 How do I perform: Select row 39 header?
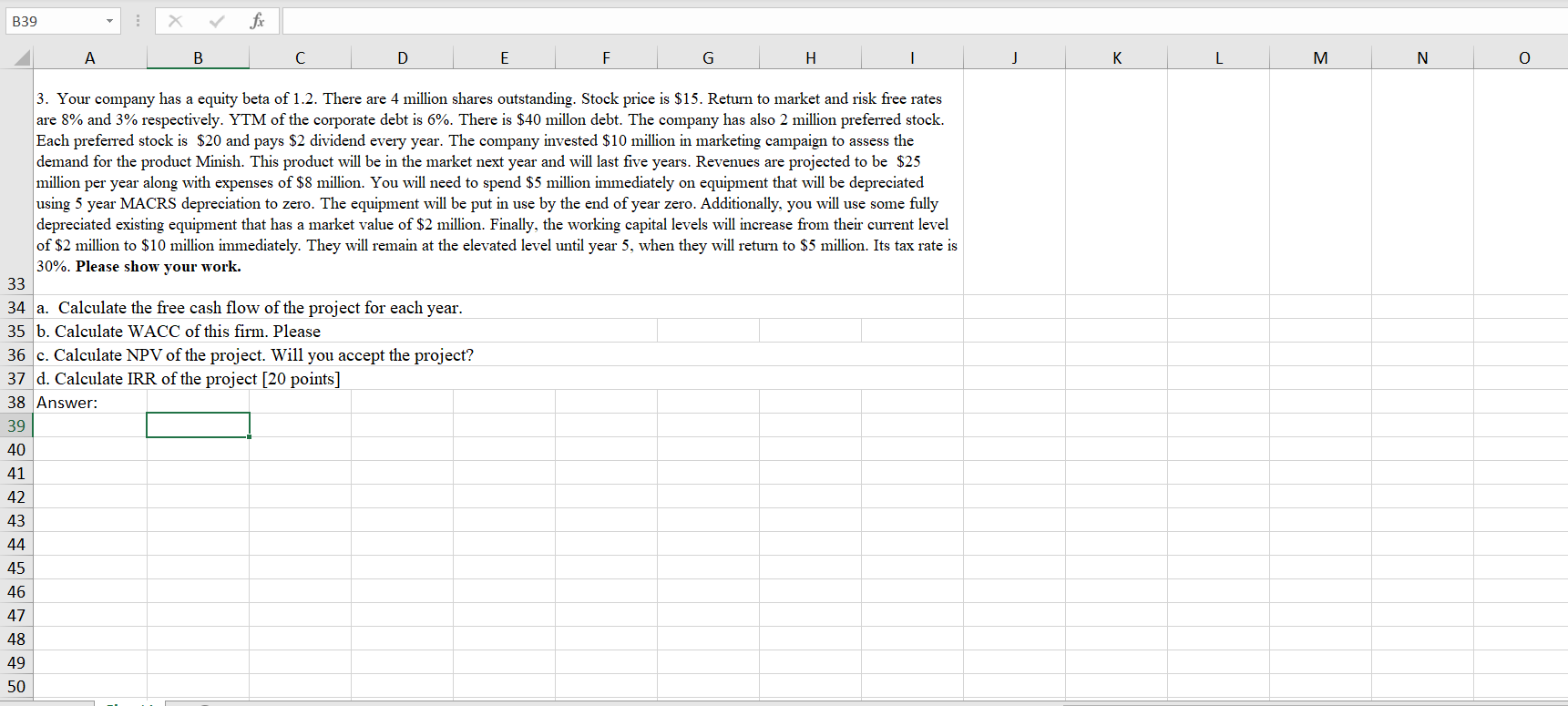[16, 425]
